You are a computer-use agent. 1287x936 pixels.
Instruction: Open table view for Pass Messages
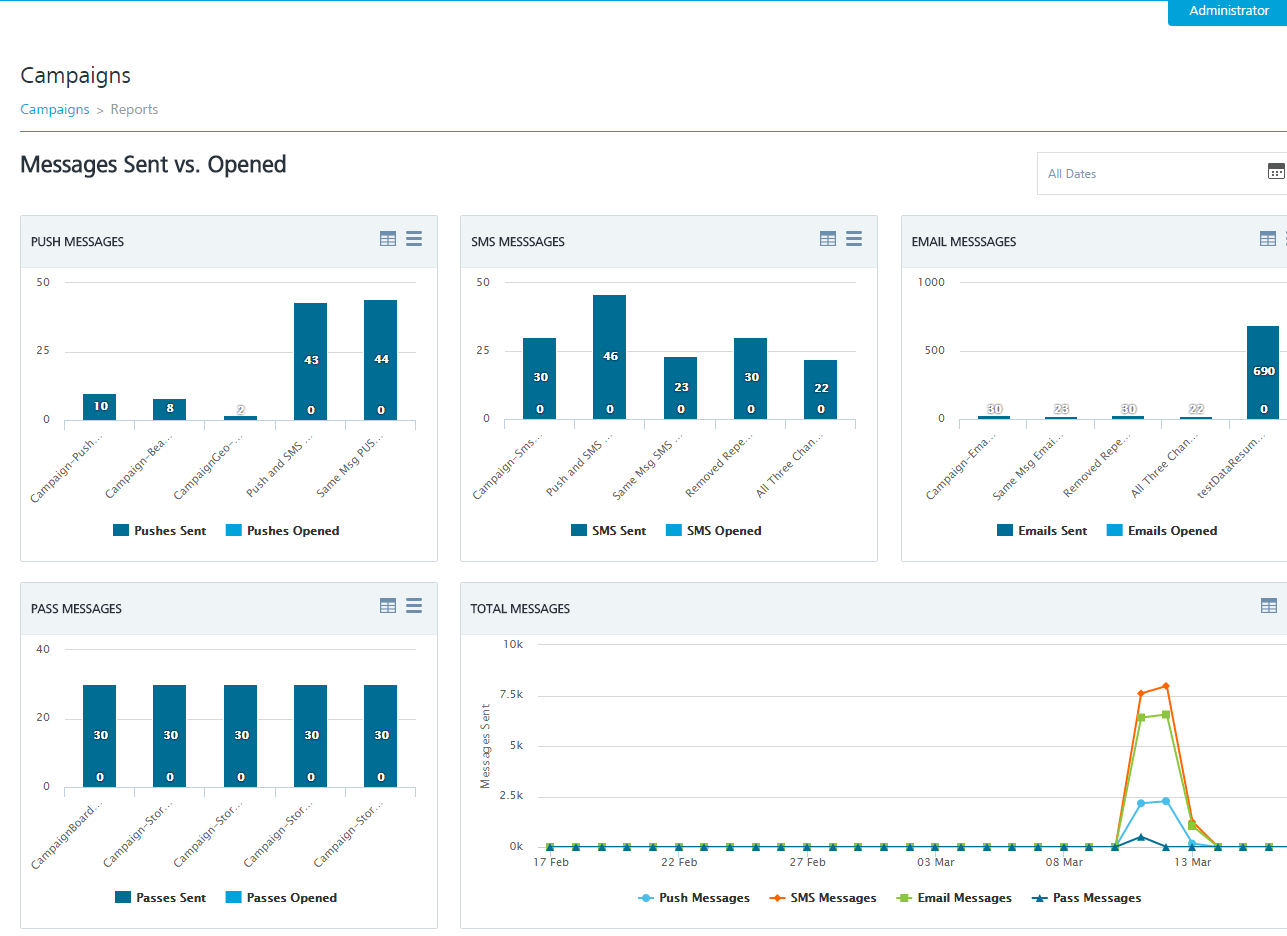point(388,606)
